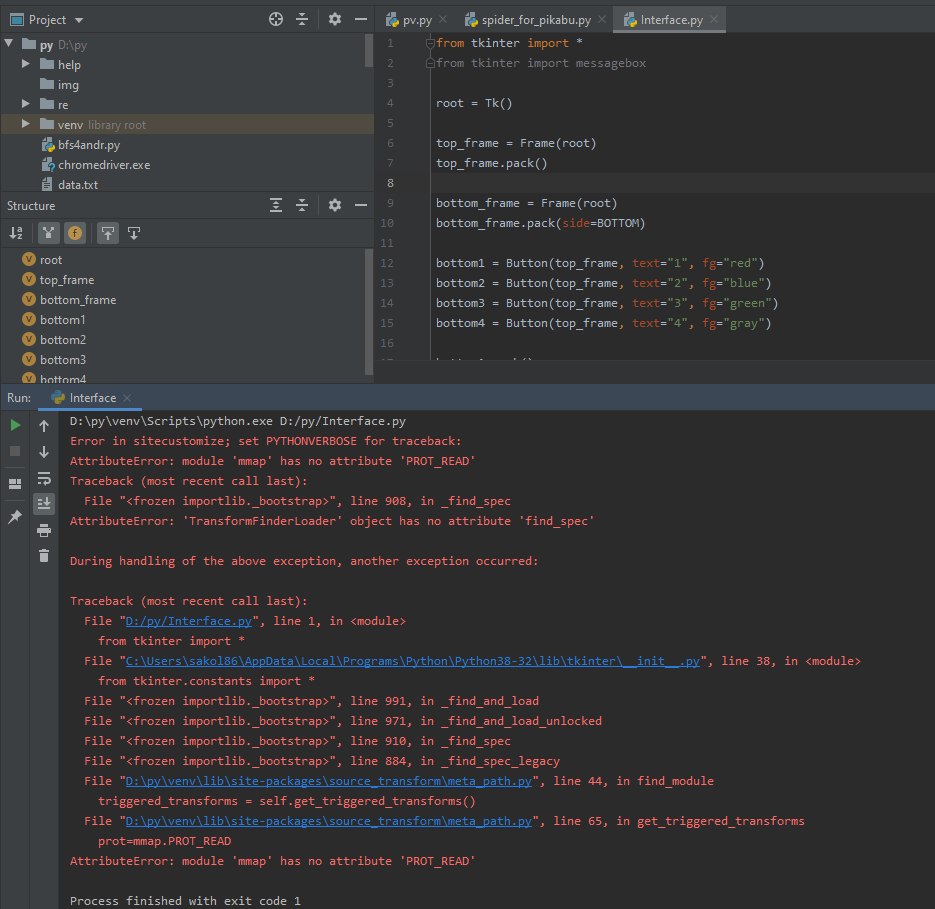Click the Stop process button in Run panel
The height and width of the screenshot is (909, 935).
15,451
